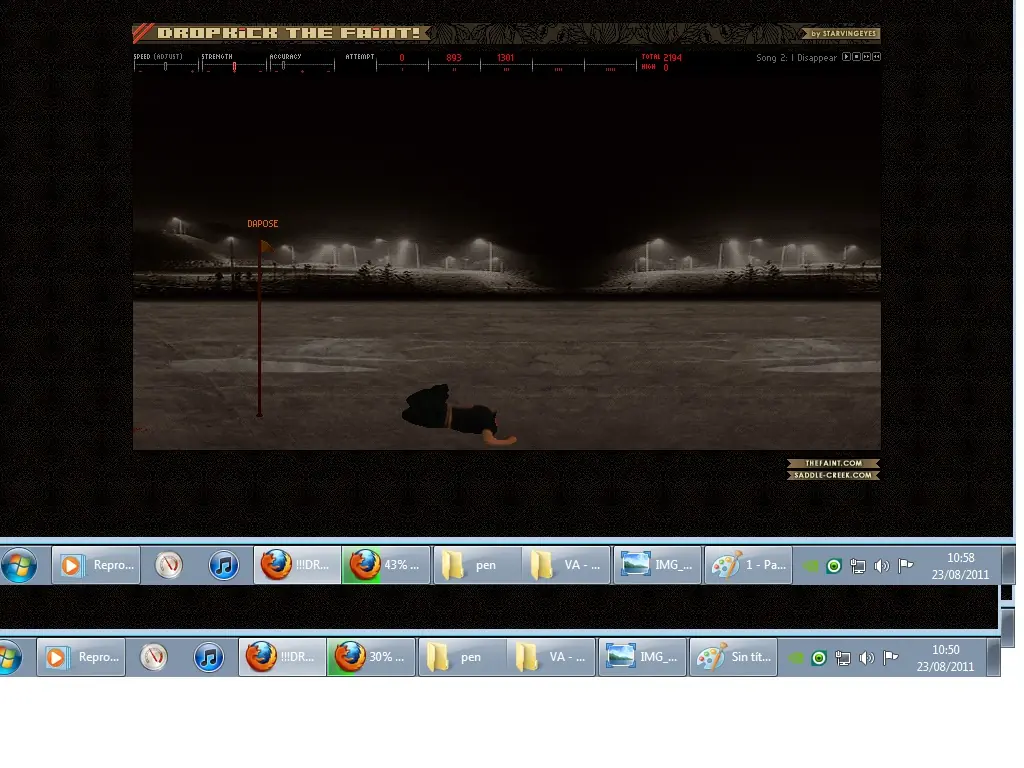Switch to Firefox '30% ...' download window
This screenshot has height=768, width=1024.
point(371,657)
